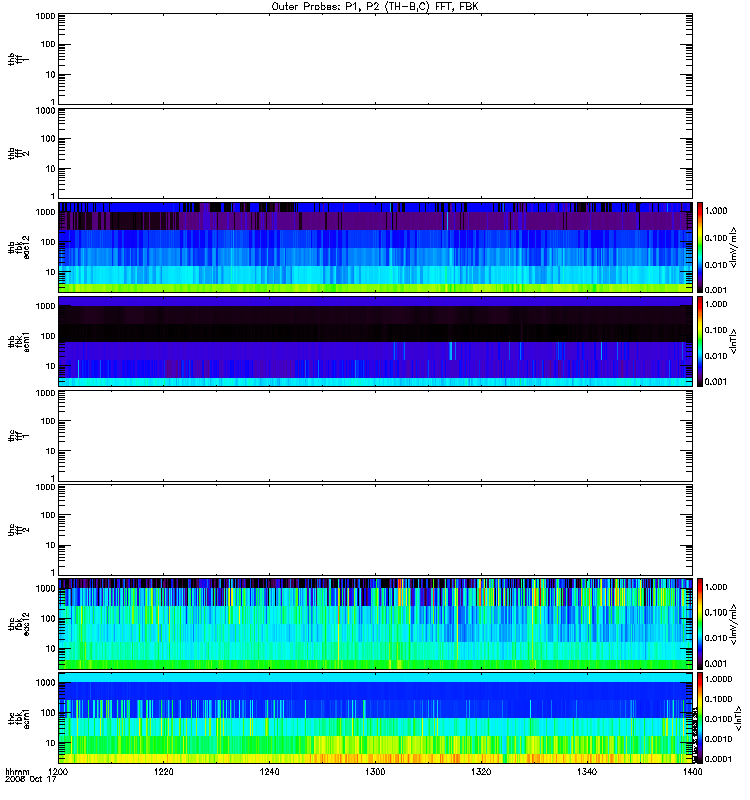Click "0.100" on the thc fbk edc12 color bar
This screenshot has height=800, width=750.
point(716,612)
